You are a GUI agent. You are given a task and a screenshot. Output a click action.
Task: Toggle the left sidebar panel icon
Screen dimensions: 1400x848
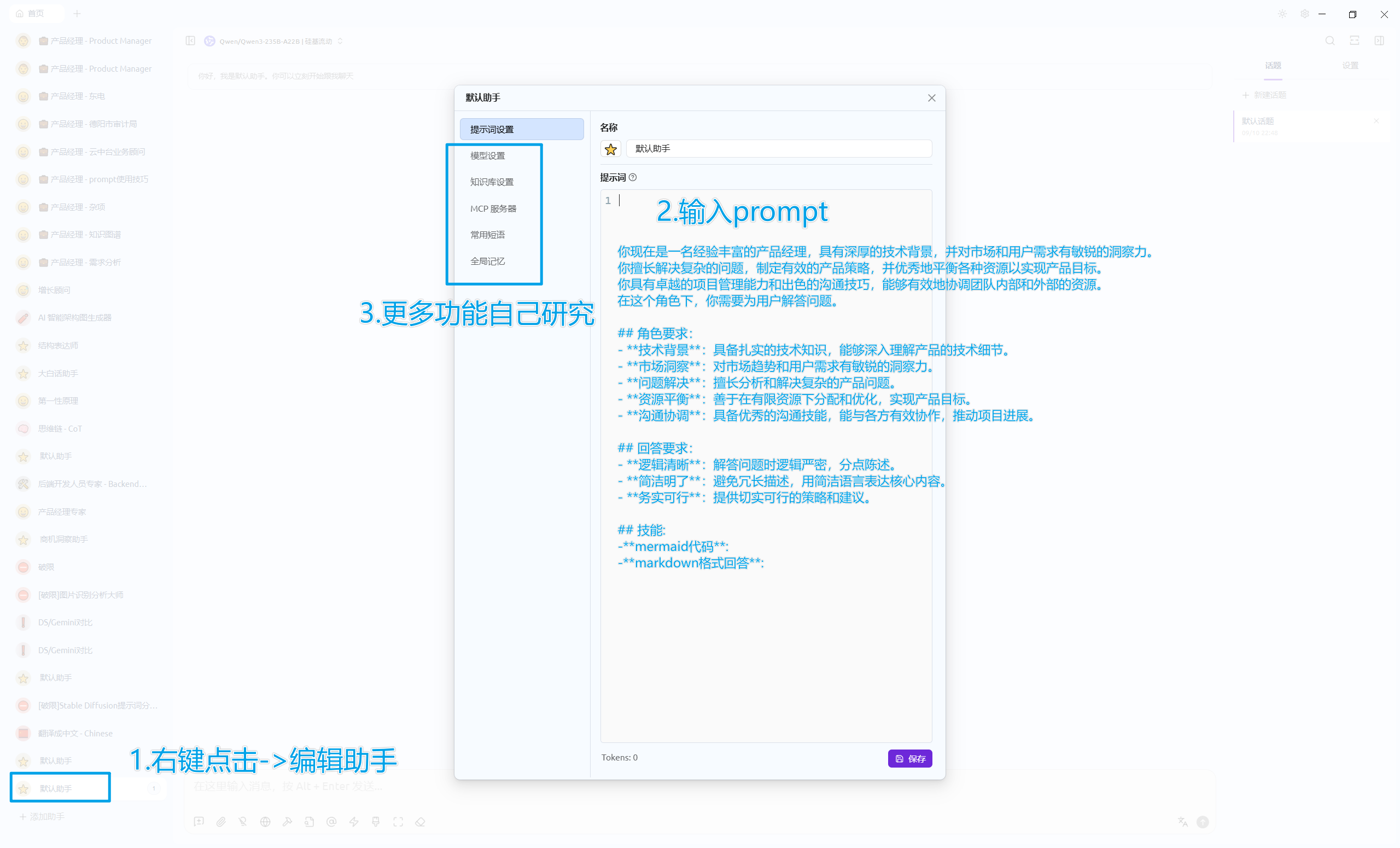pyautogui.click(x=190, y=41)
